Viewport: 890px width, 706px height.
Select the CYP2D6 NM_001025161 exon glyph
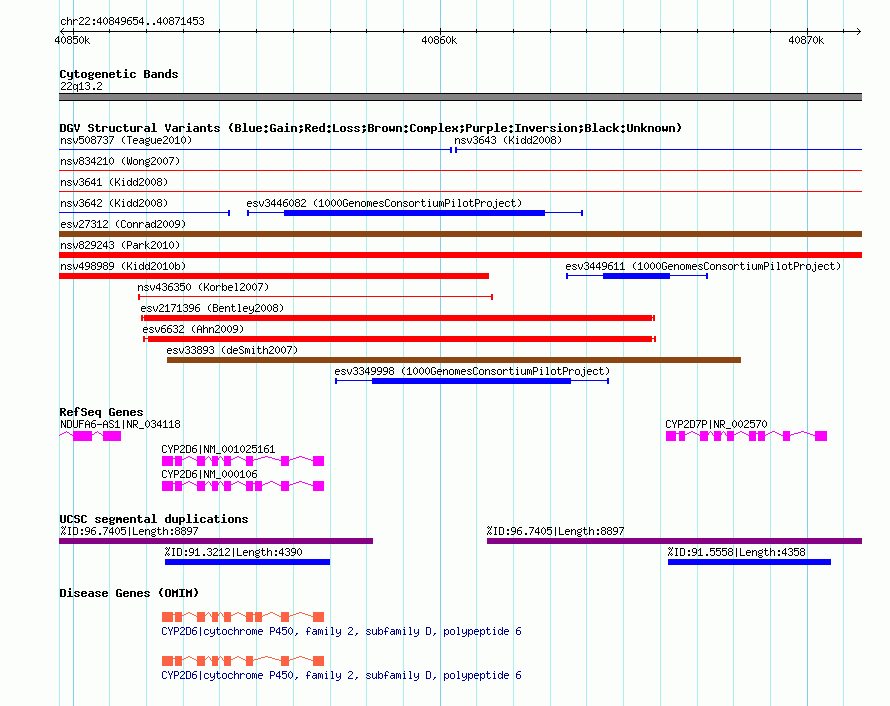point(243,461)
